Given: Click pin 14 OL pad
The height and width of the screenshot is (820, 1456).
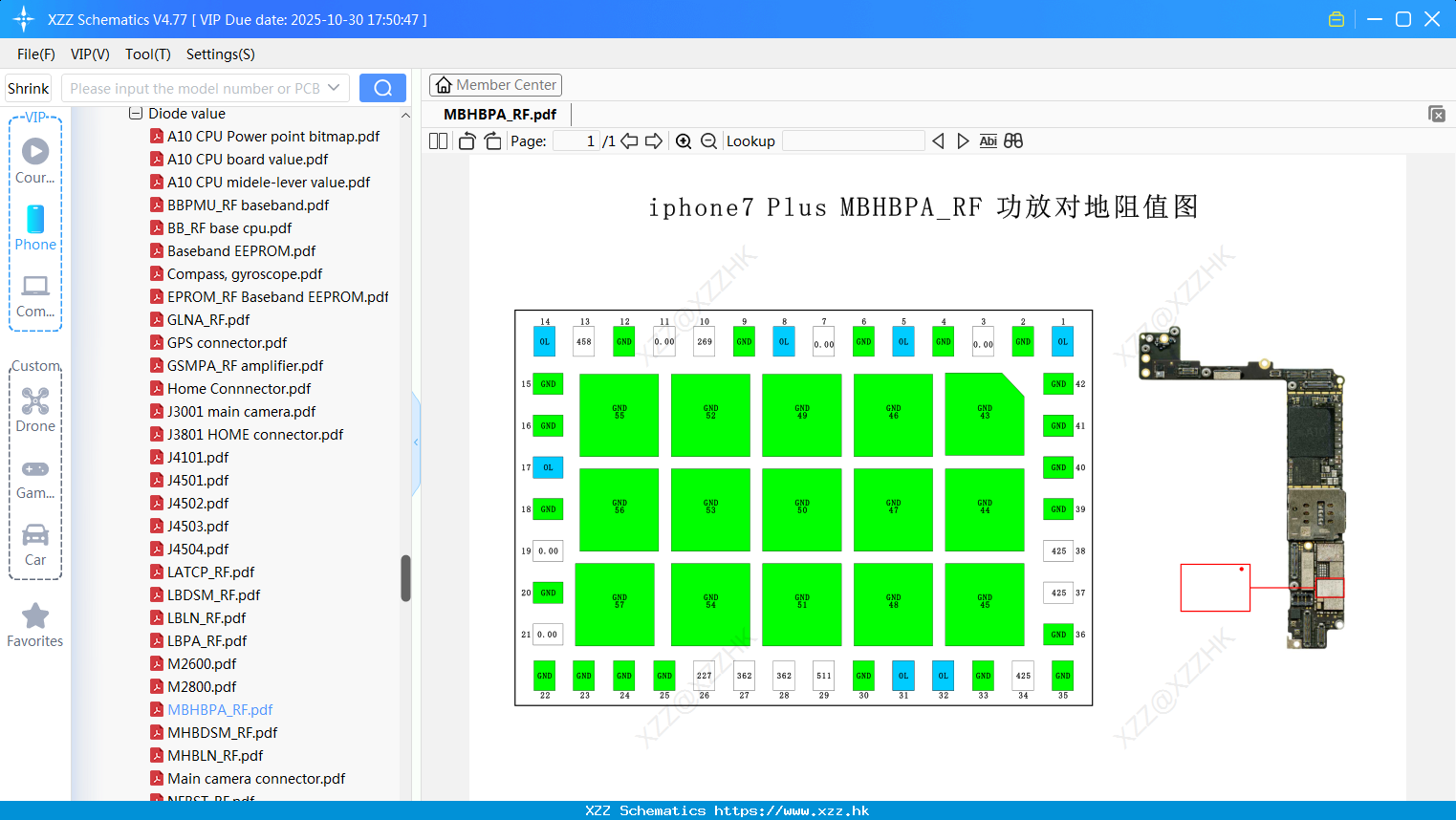Looking at the screenshot, I should coord(544,341).
